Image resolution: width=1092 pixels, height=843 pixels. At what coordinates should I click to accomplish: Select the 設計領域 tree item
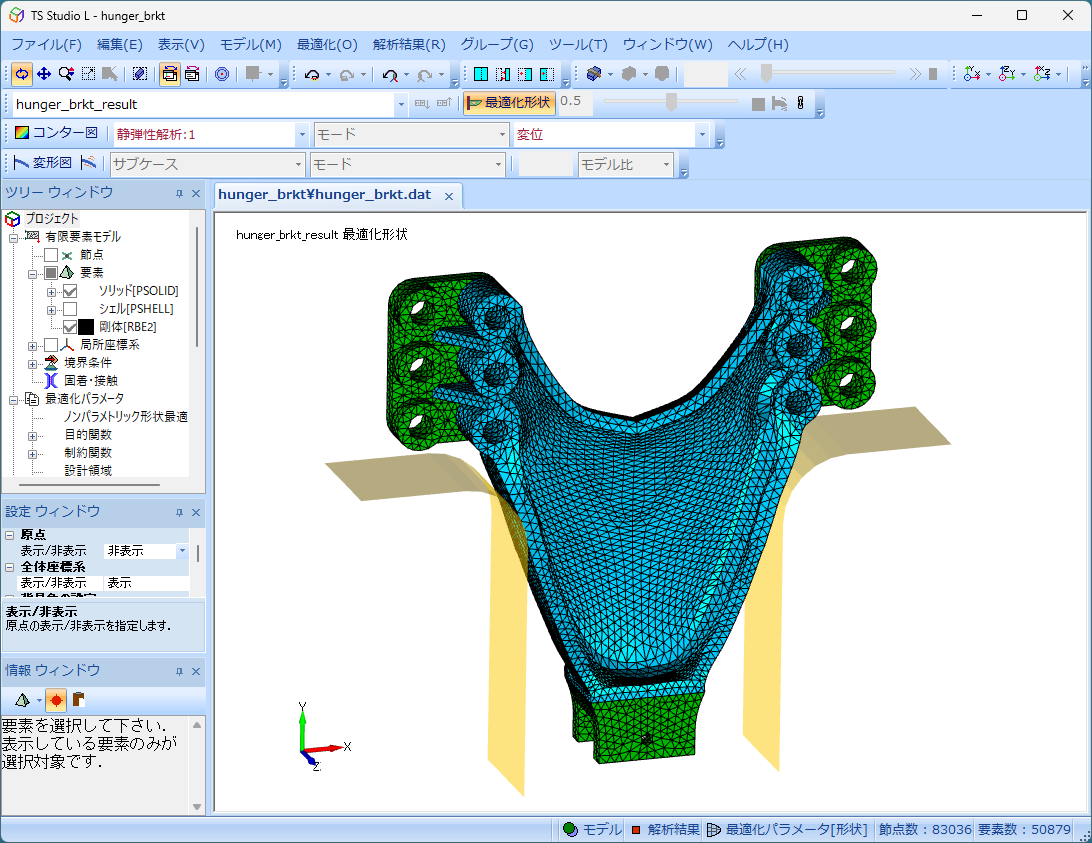[88, 471]
